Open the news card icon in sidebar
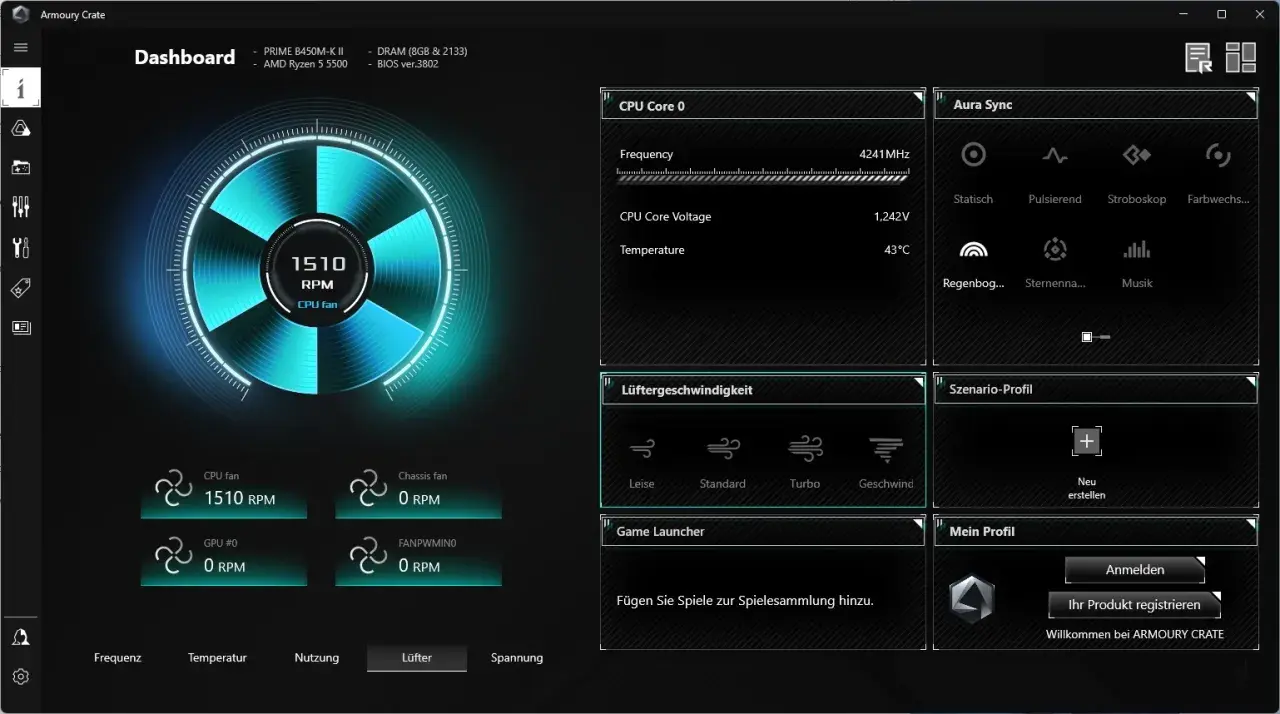Image resolution: width=1280 pixels, height=714 pixels. click(x=21, y=327)
